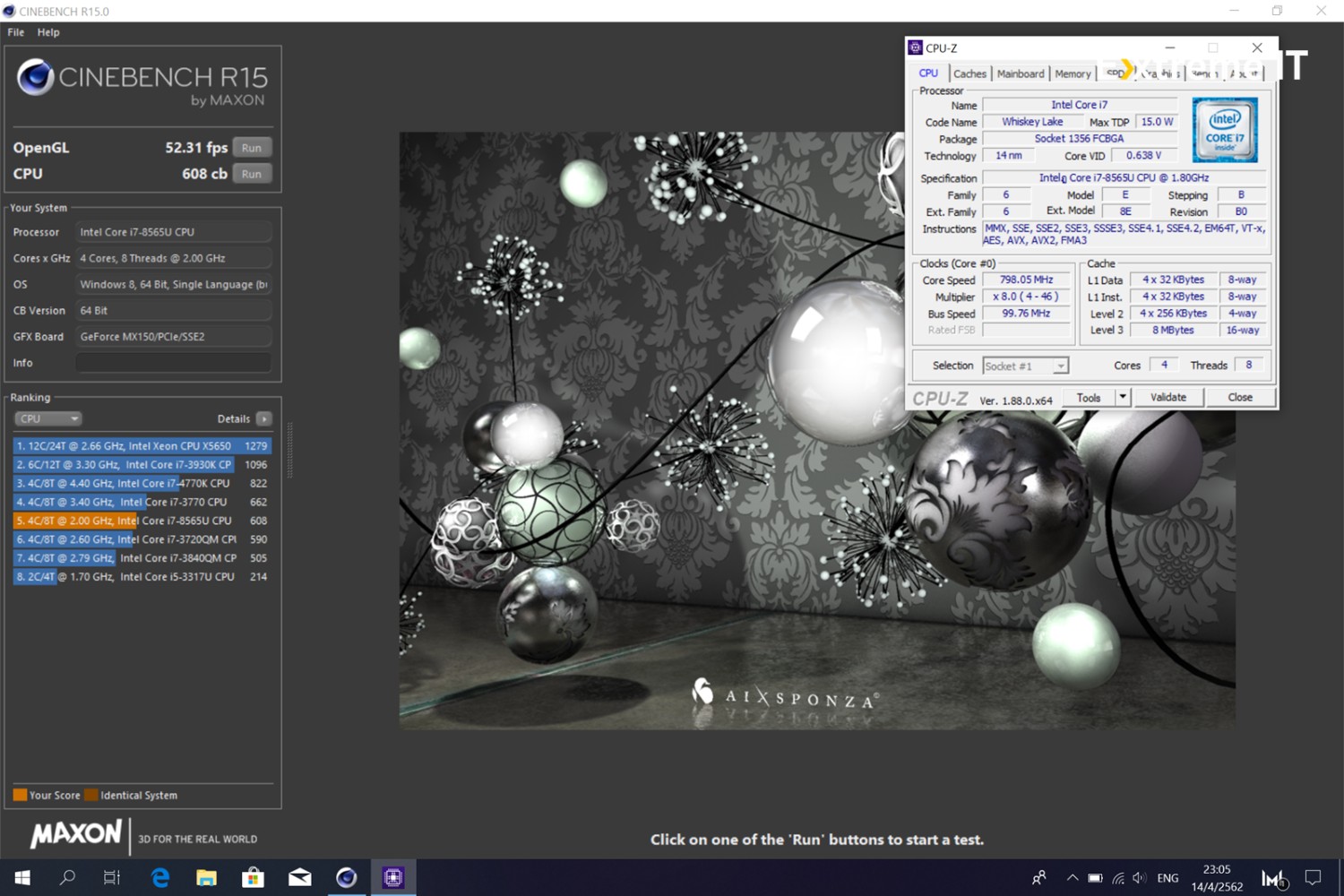This screenshot has width=1344, height=896.
Task: Click the Tools button in CPU-Z
Action: coord(1089,398)
